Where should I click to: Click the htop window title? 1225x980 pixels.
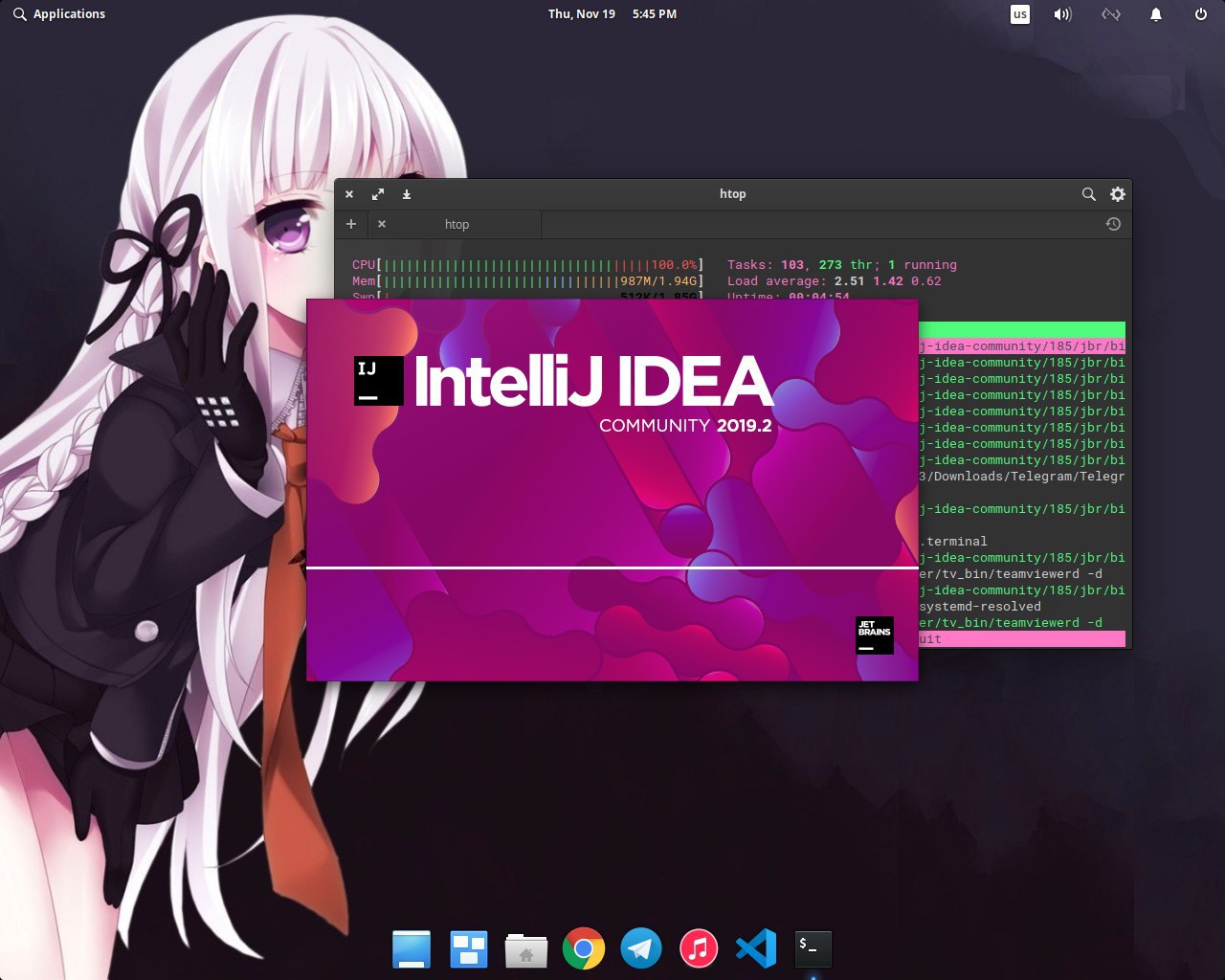(x=732, y=194)
